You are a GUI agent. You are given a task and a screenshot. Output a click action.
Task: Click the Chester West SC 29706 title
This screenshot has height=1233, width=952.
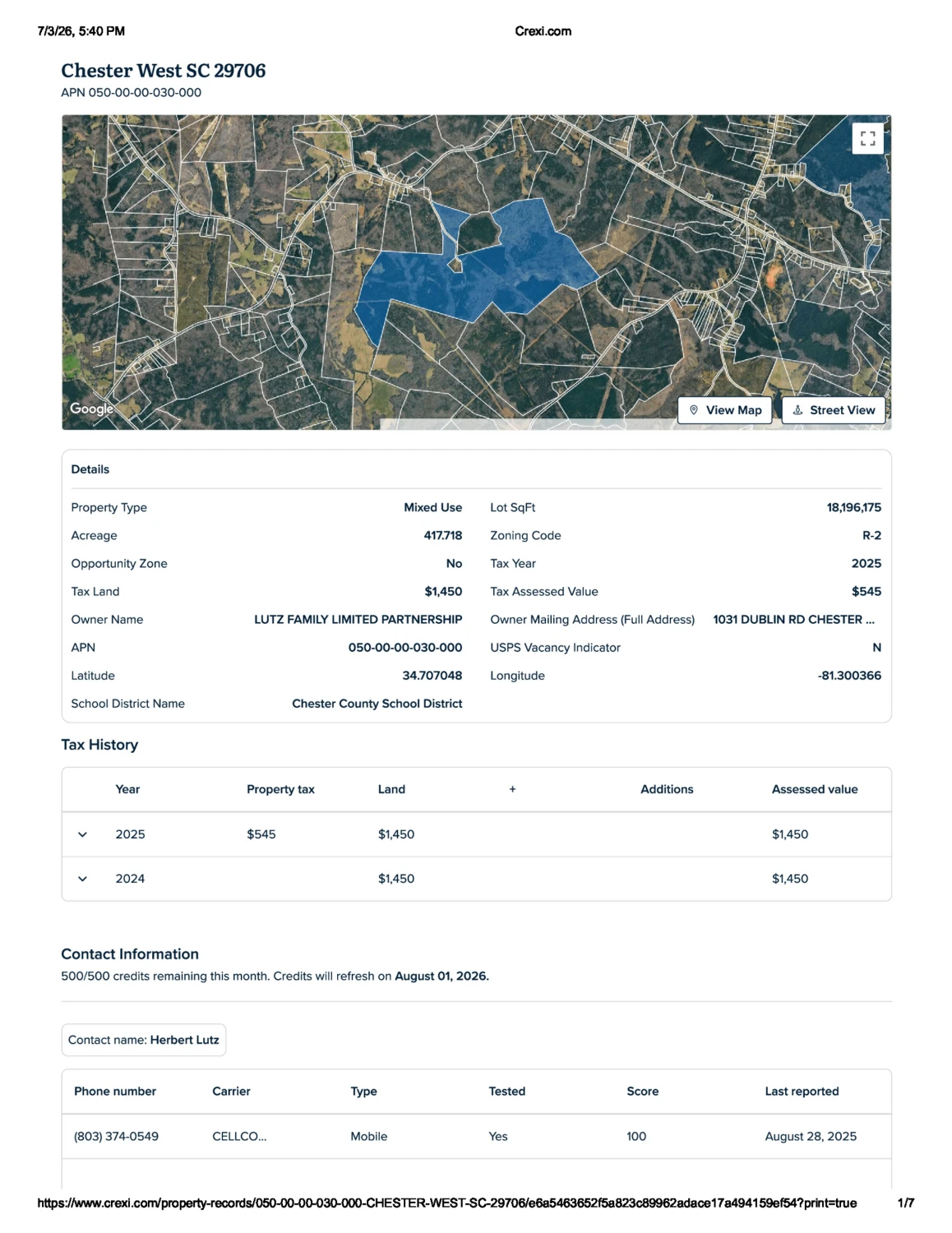pyautogui.click(x=164, y=71)
